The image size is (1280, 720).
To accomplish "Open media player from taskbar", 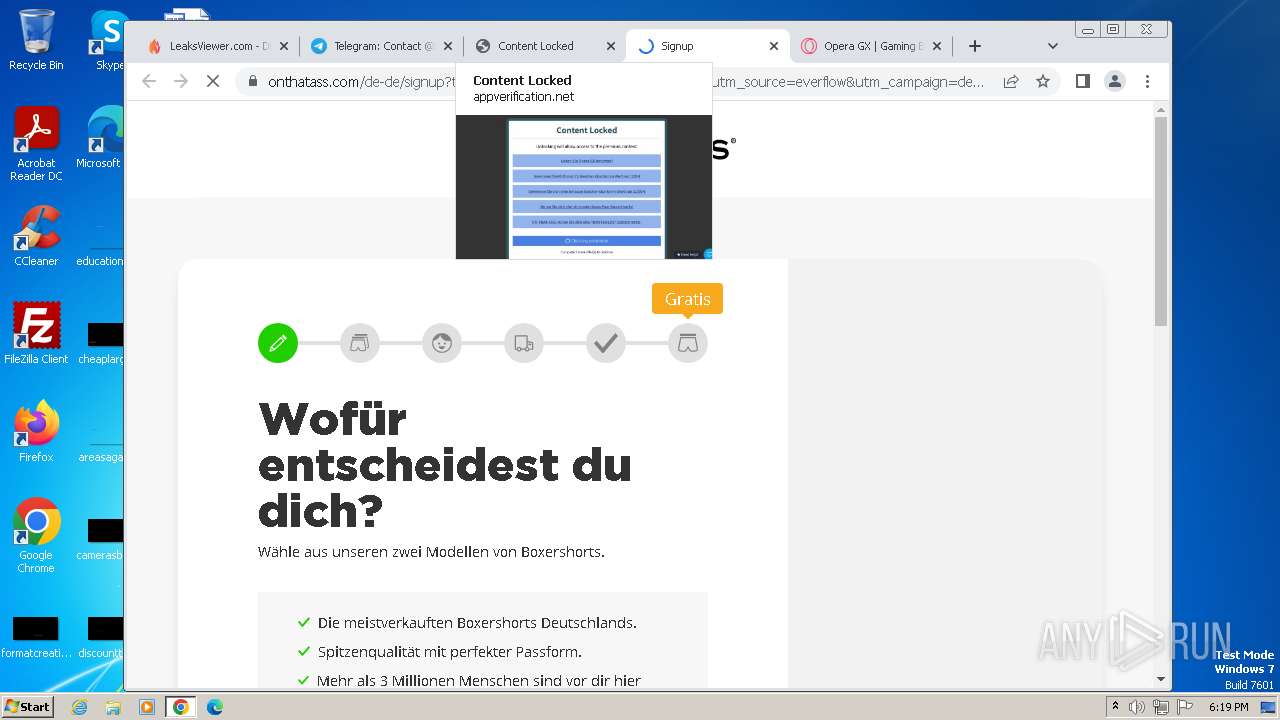I will point(147,707).
